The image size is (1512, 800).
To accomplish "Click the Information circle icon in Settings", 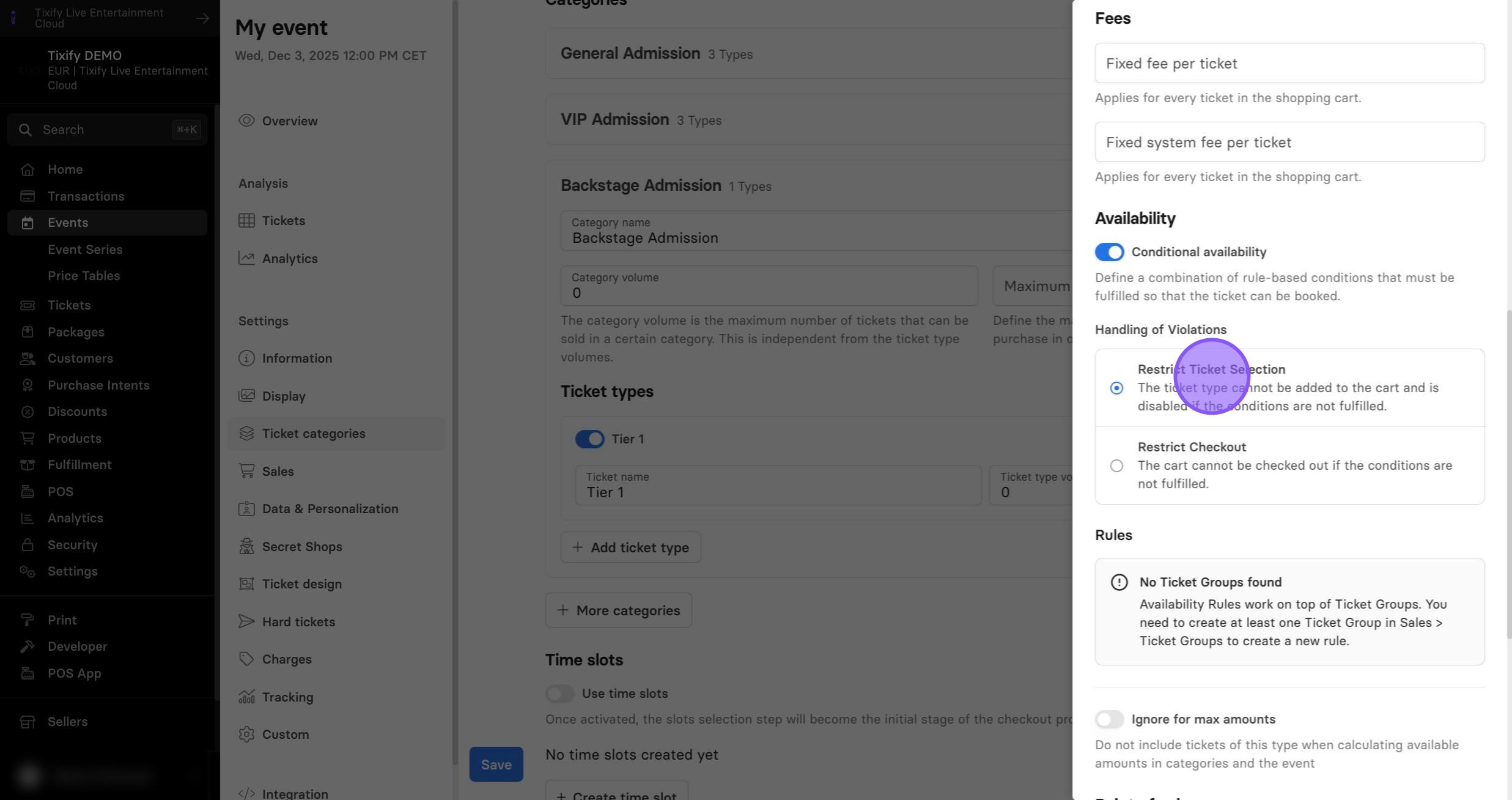I will [x=246, y=358].
